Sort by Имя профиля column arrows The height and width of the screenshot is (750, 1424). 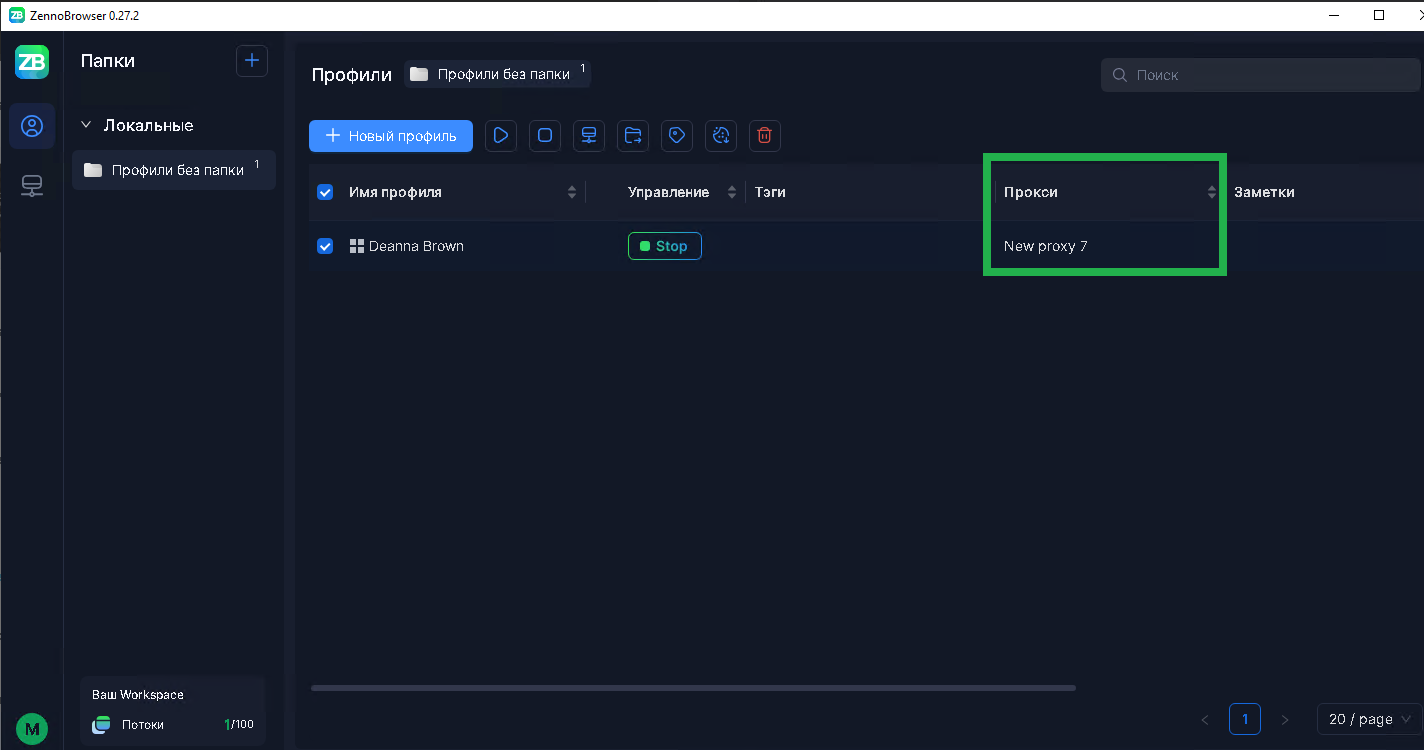coord(572,192)
